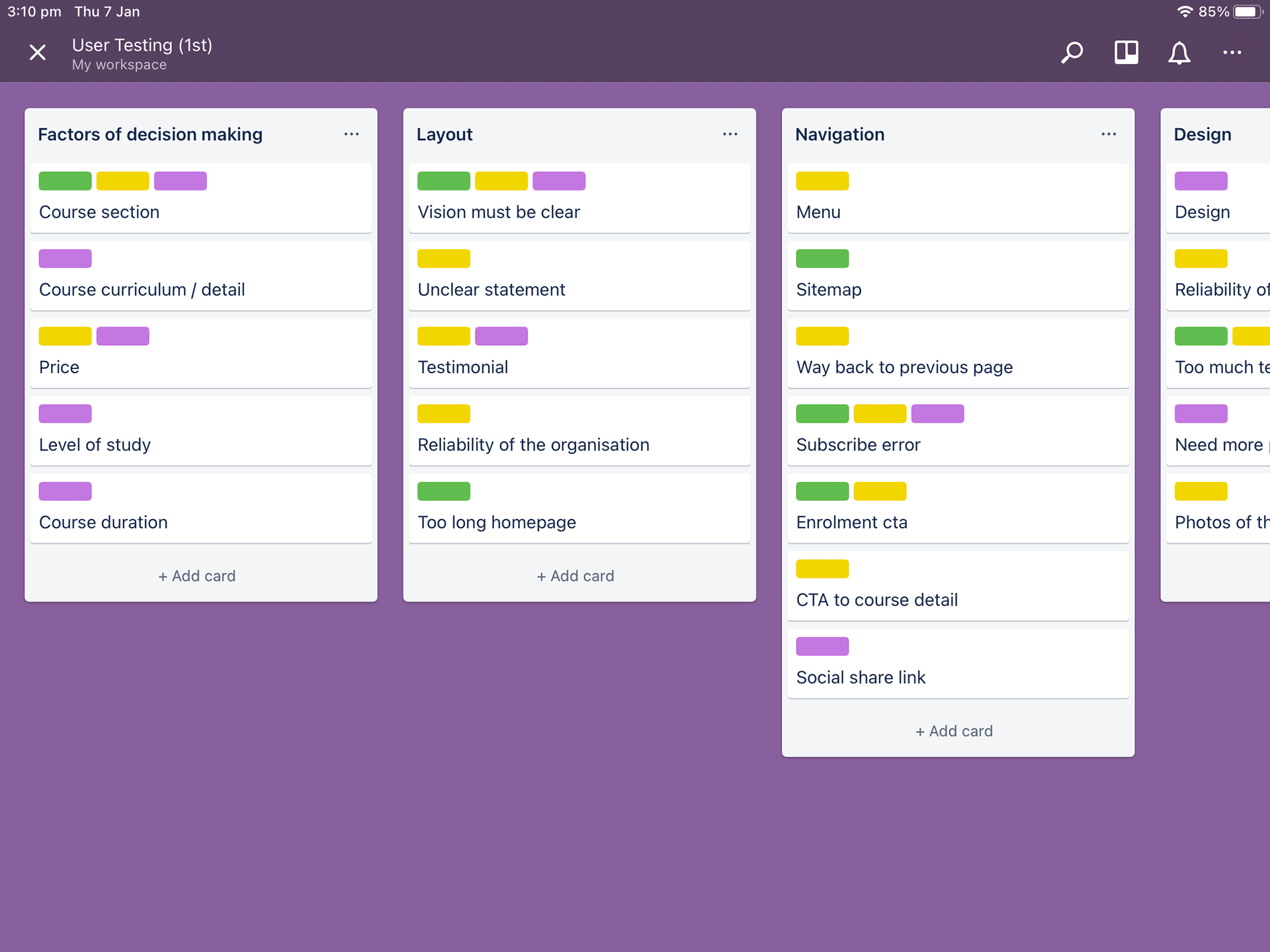Open the Subscribe error card
This screenshot has height=952, width=1270.
pos(958,445)
